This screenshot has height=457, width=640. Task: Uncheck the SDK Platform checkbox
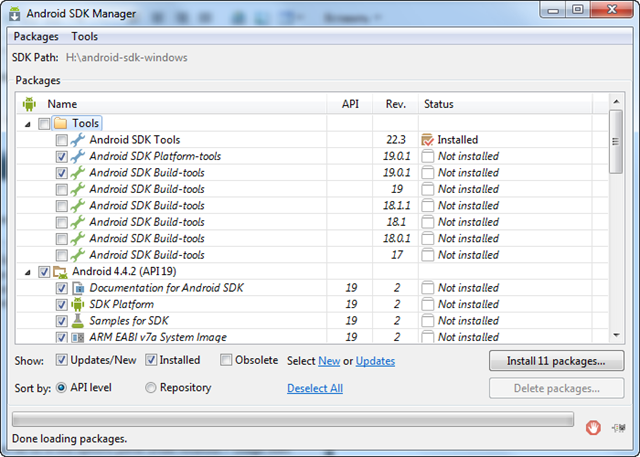tap(61, 304)
